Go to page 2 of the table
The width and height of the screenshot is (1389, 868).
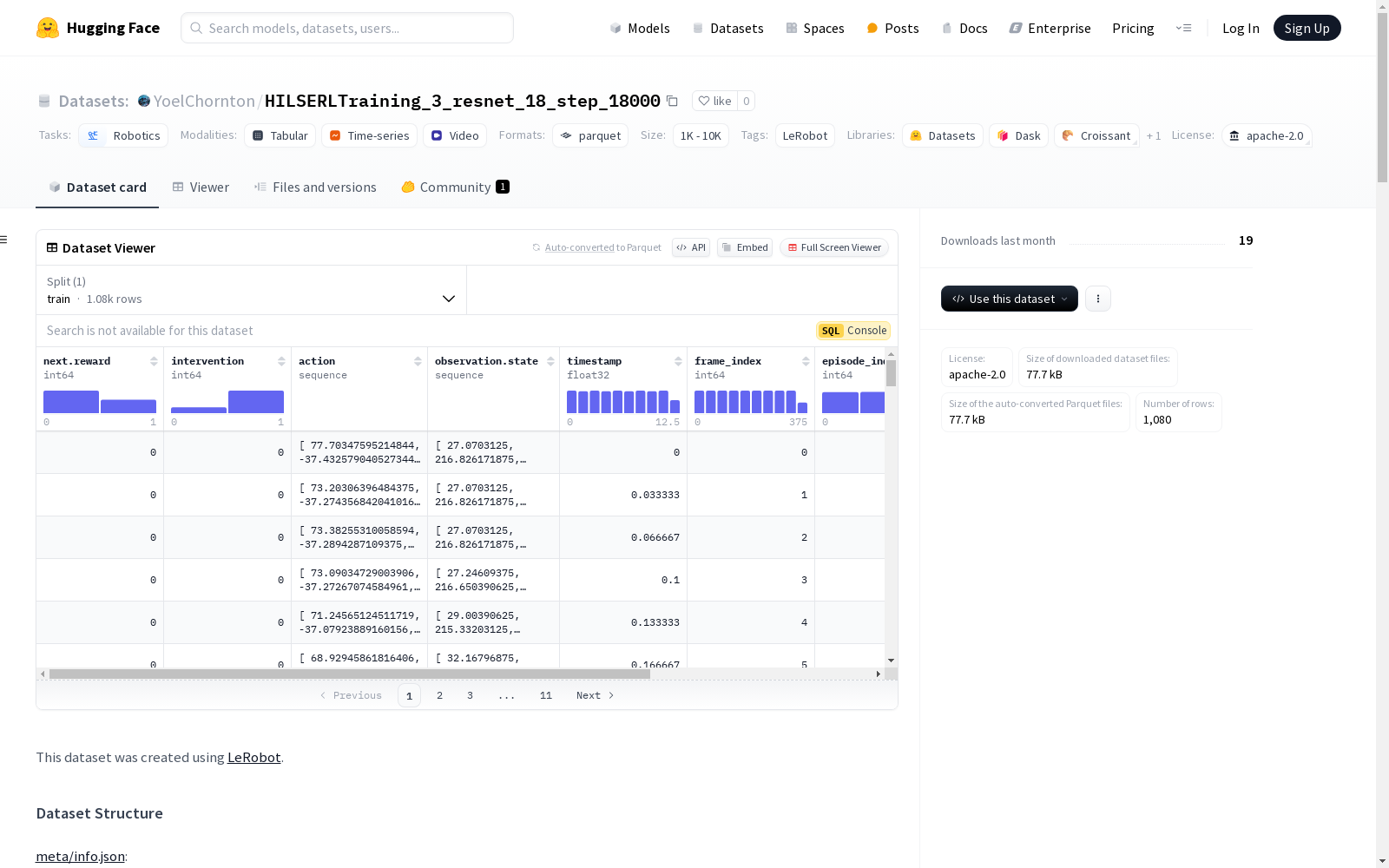pyautogui.click(x=440, y=695)
